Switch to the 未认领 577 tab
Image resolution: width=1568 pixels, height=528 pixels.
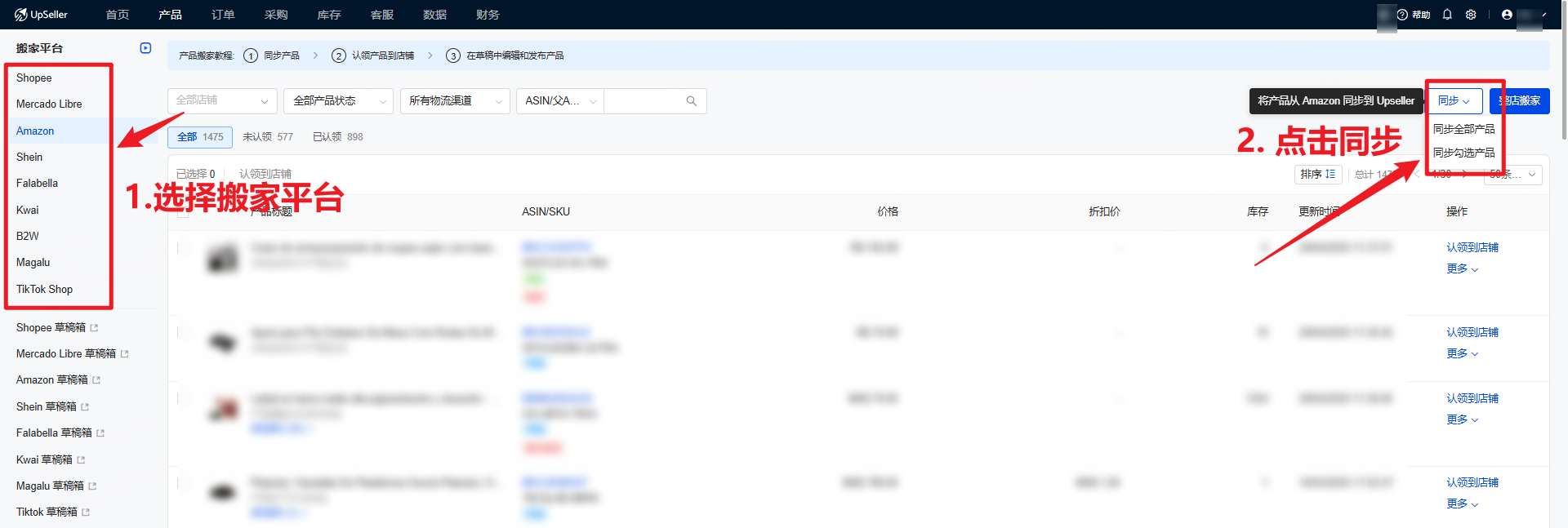[268, 137]
